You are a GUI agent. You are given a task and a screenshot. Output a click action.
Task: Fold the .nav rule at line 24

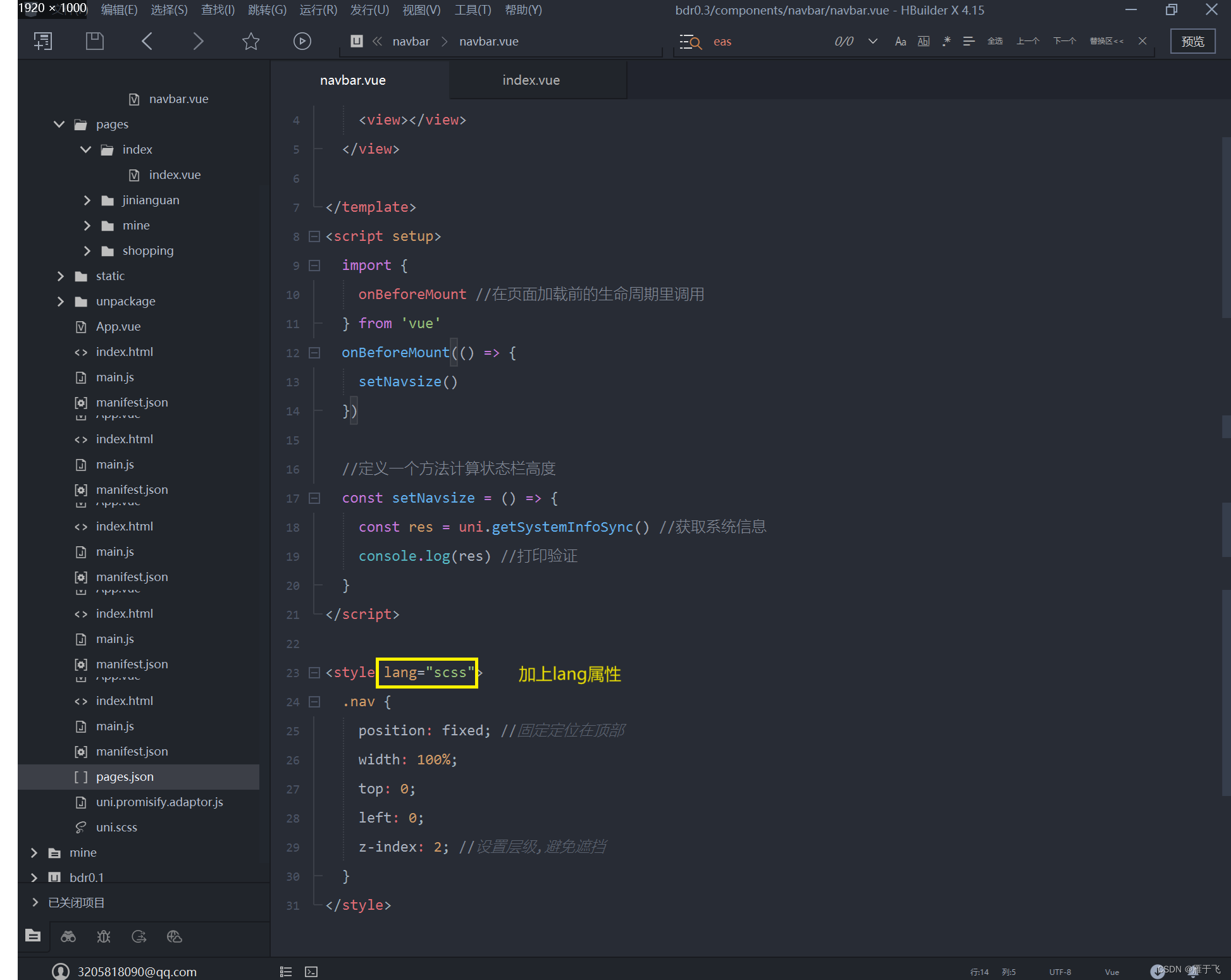314,702
